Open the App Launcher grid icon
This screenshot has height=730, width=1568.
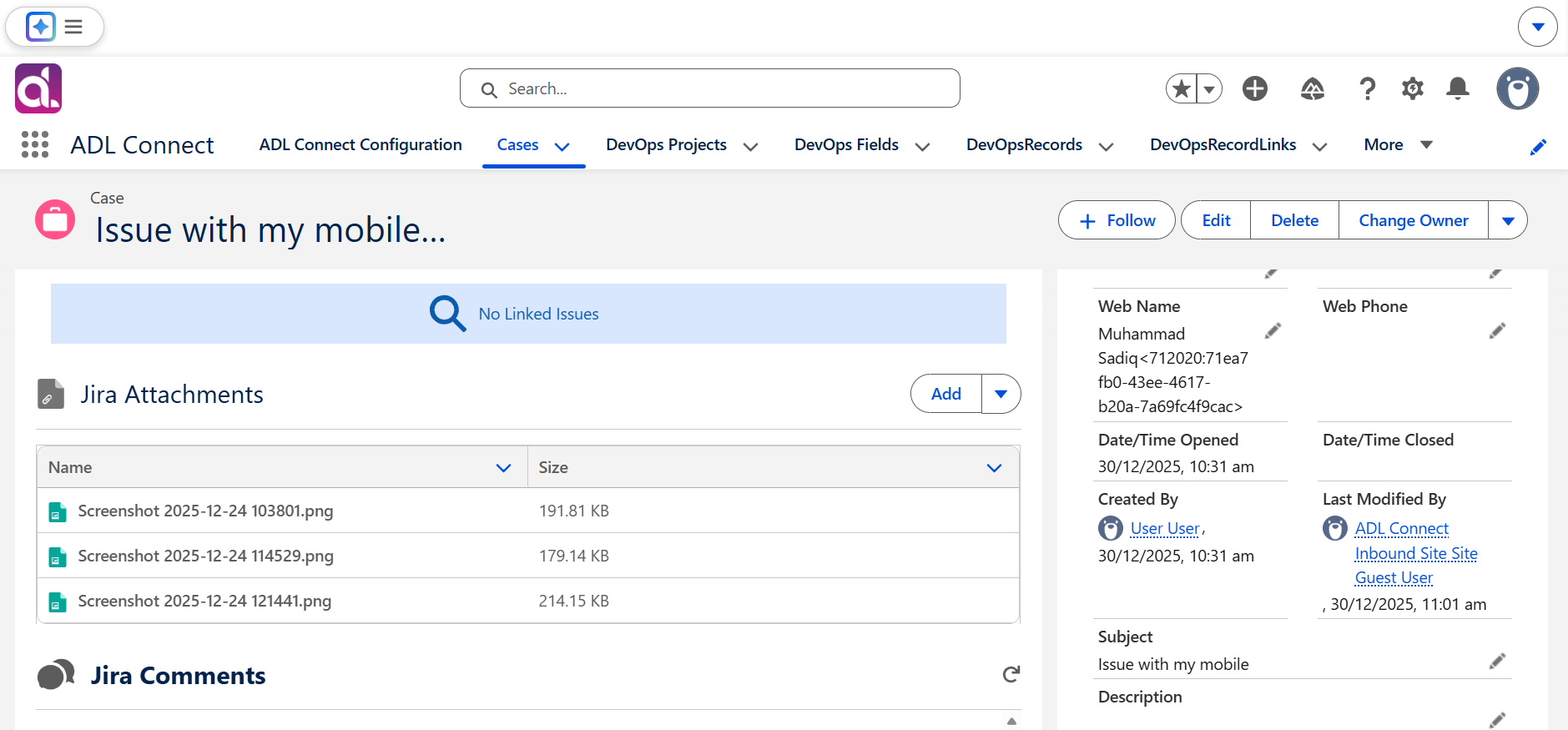[35, 144]
